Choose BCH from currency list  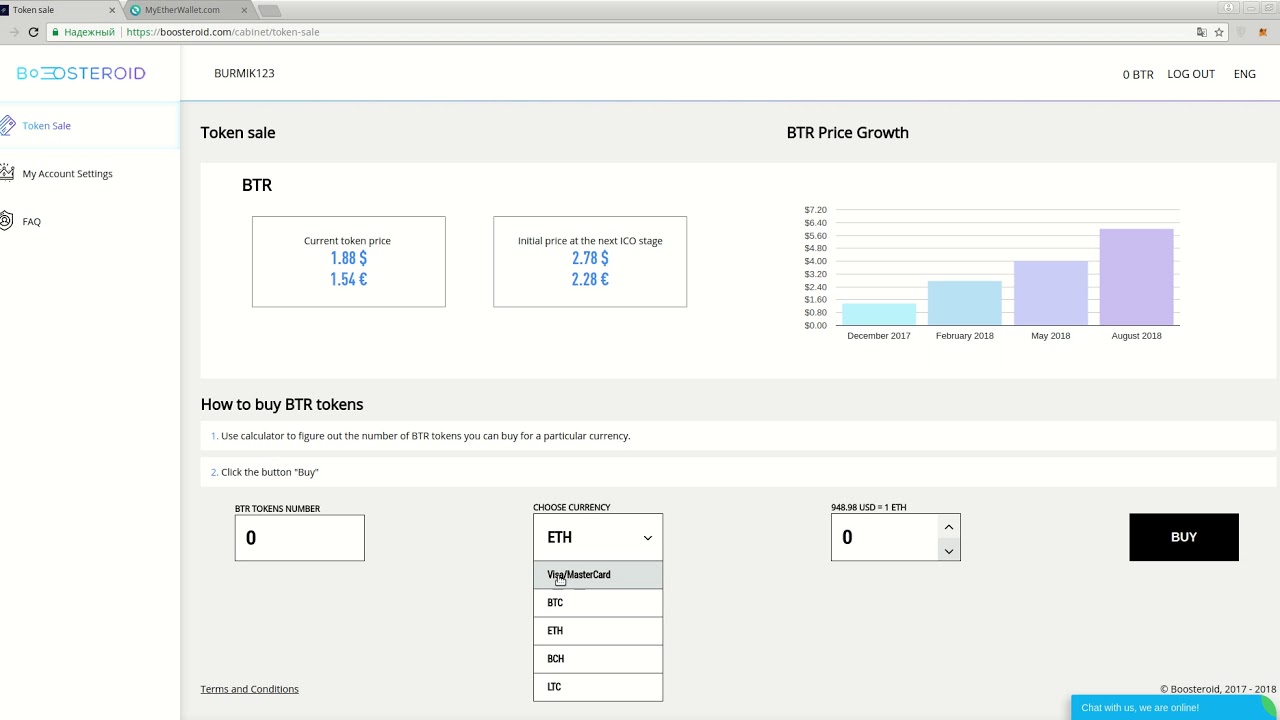[598, 659]
